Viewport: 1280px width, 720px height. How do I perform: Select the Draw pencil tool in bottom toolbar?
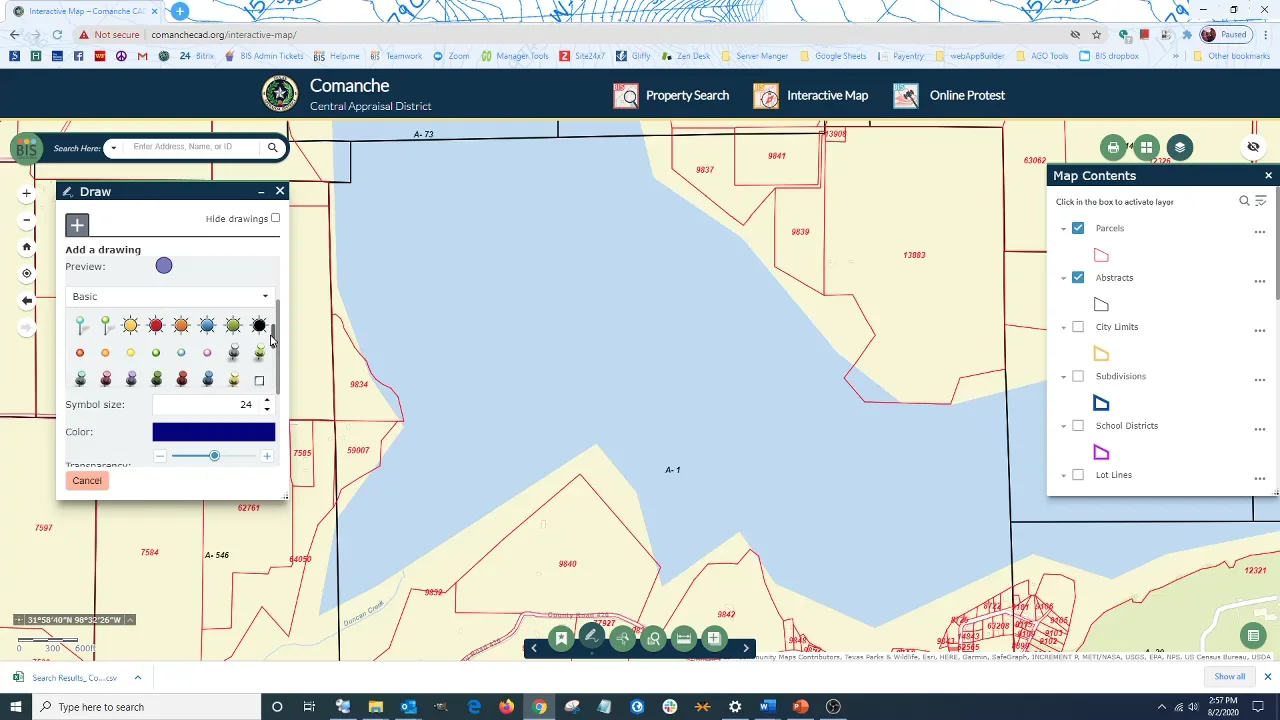point(592,637)
